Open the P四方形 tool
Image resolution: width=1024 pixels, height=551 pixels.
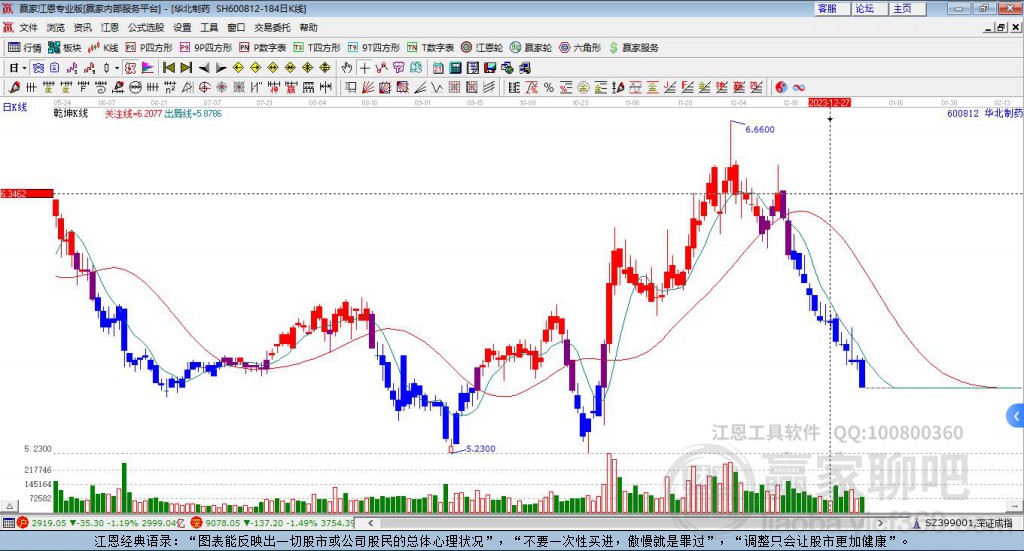tap(149, 48)
